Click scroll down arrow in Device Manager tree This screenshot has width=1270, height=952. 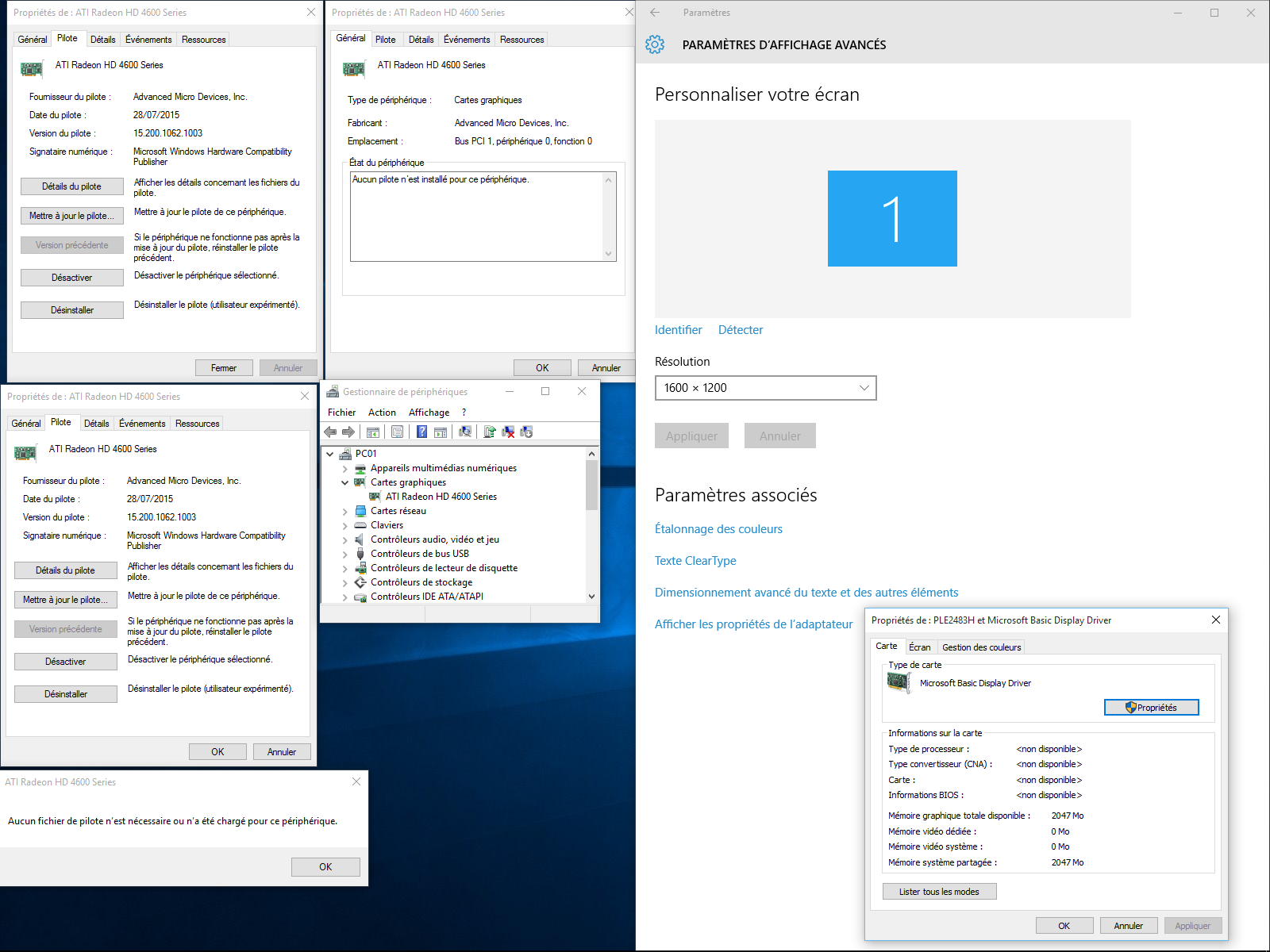click(591, 597)
